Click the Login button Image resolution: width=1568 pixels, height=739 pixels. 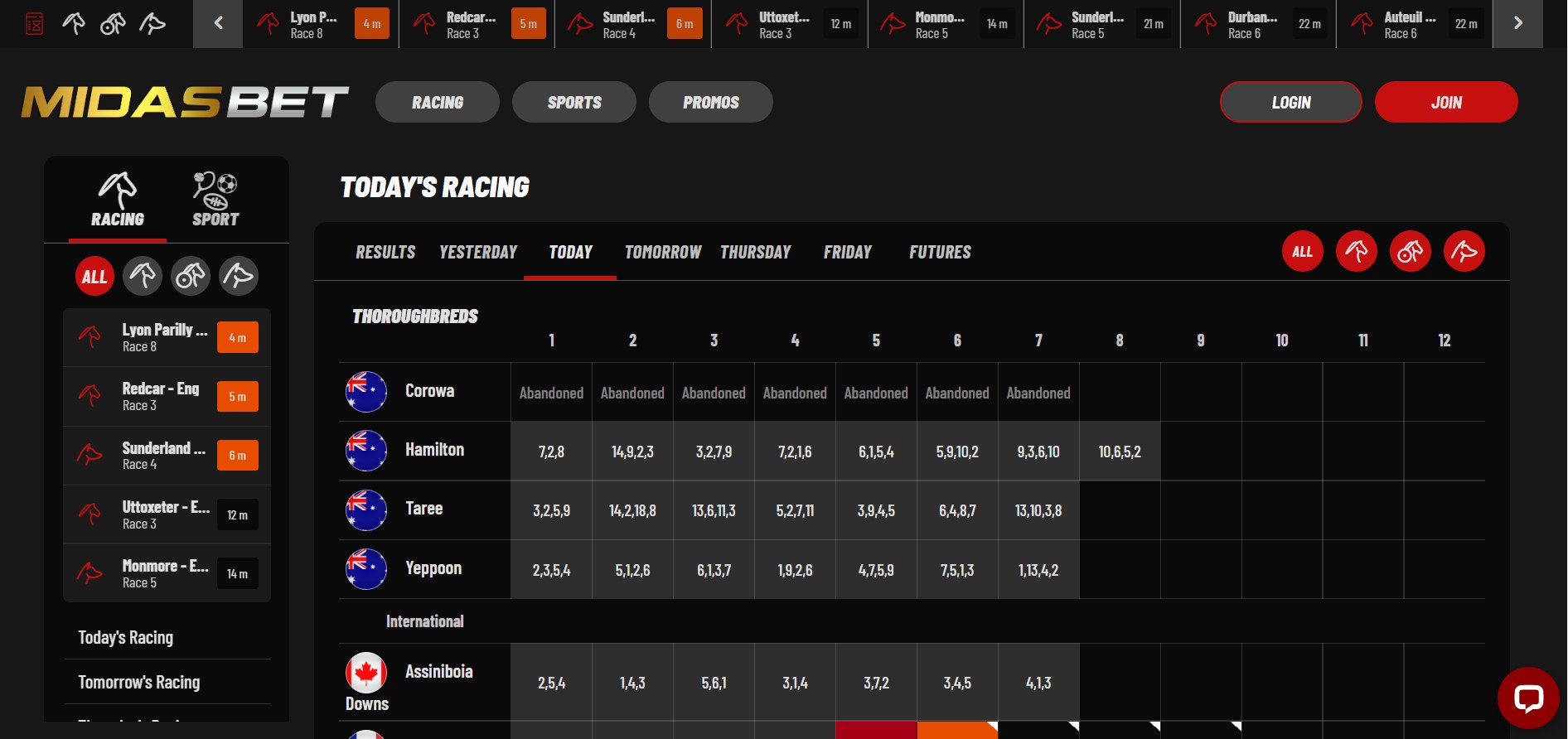pyautogui.click(x=1291, y=102)
